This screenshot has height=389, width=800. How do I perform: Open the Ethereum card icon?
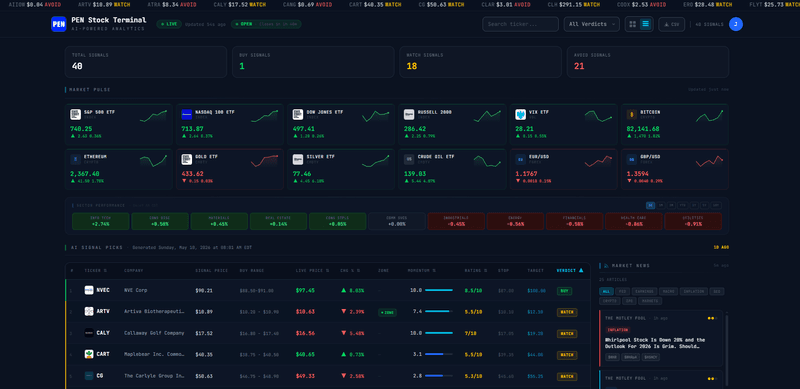click(76, 159)
